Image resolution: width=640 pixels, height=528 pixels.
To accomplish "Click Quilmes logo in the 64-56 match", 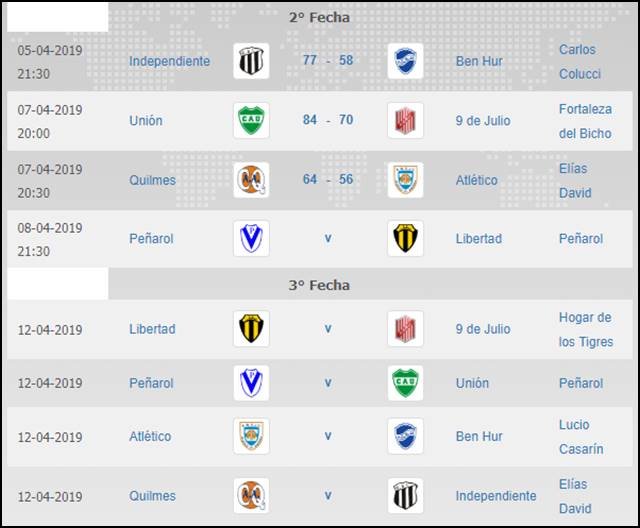I will [x=251, y=180].
